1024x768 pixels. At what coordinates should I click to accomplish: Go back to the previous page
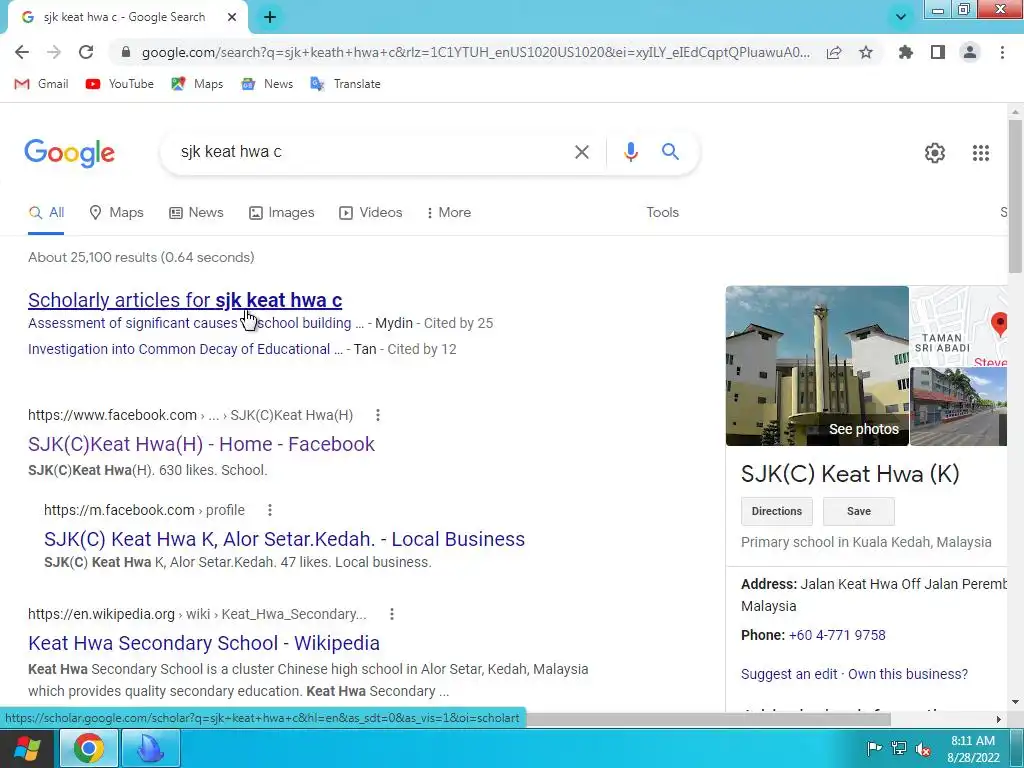(22, 52)
